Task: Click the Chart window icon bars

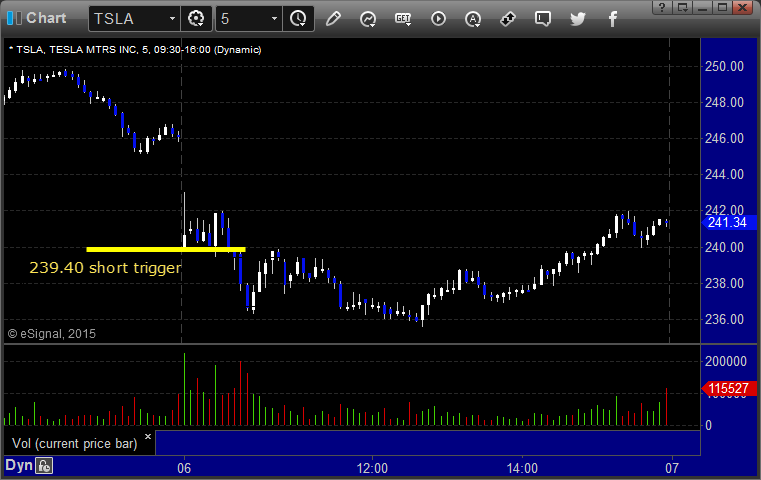Action: coord(15,18)
